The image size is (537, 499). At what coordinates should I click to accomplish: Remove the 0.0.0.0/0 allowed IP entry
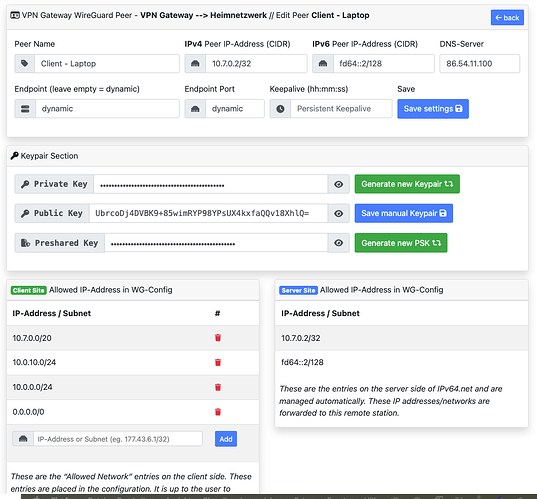pyautogui.click(x=218, y=412)
